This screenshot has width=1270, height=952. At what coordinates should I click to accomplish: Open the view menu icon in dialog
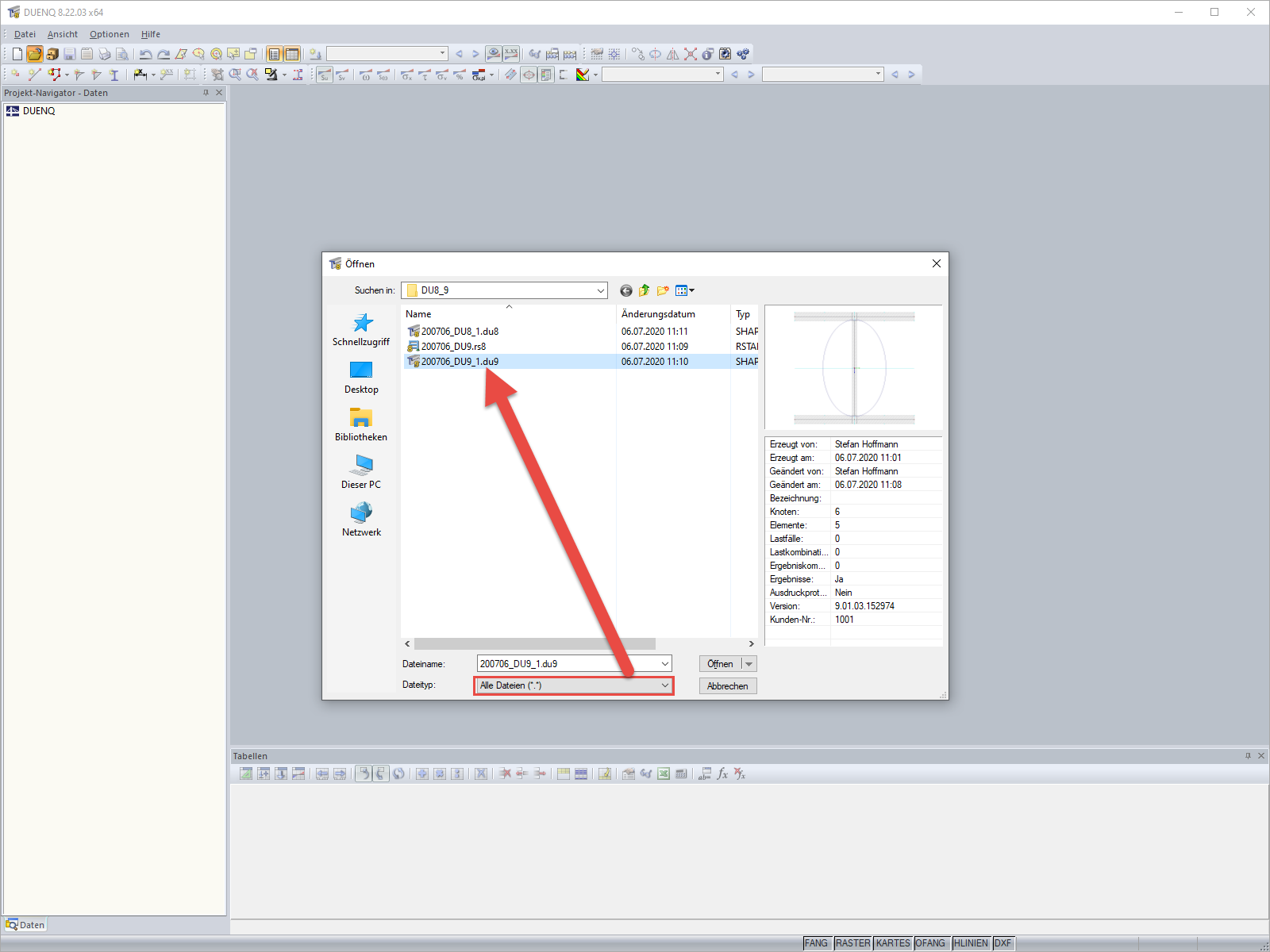684,290
